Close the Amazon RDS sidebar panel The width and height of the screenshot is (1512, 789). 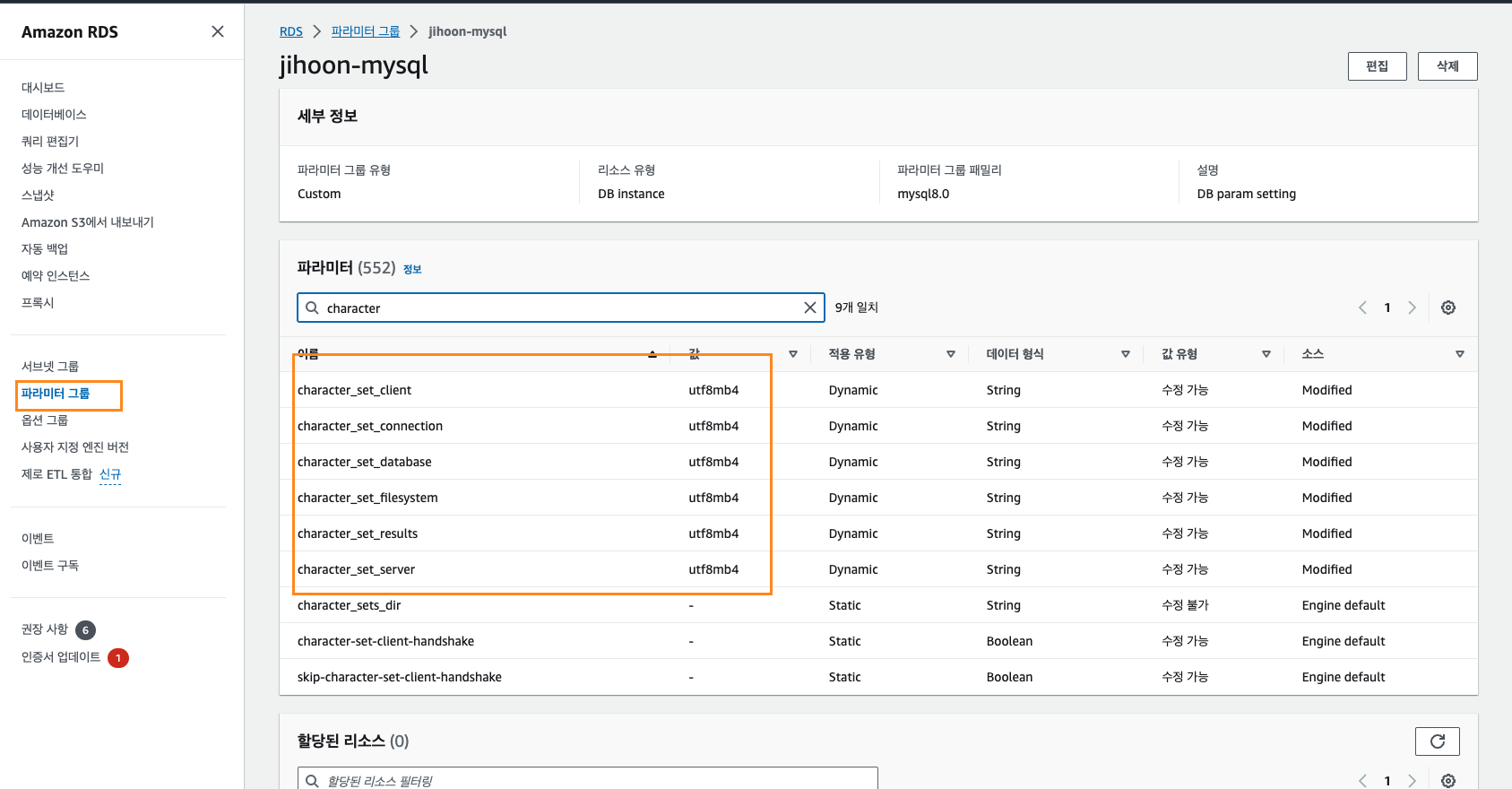(218, 31)
